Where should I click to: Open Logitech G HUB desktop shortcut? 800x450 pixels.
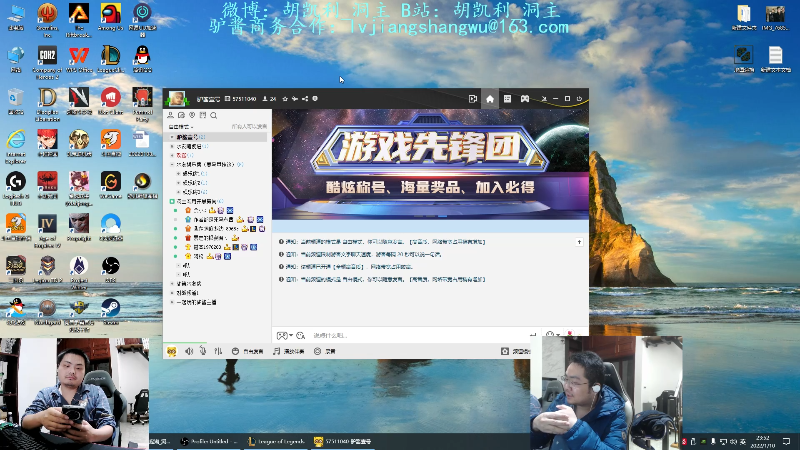(x=16, y=189)
